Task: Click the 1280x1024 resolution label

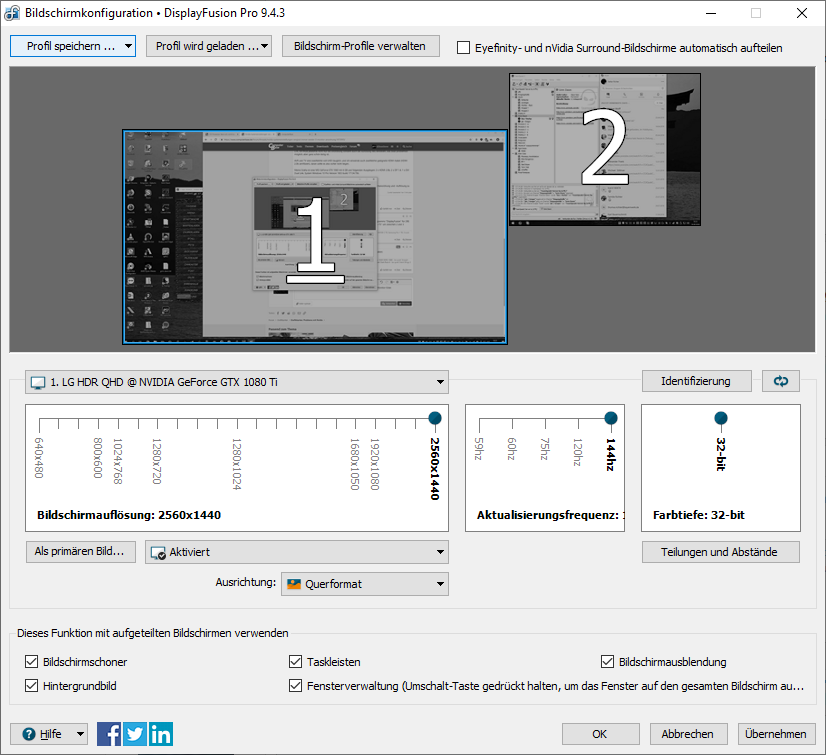Action: 237,464
